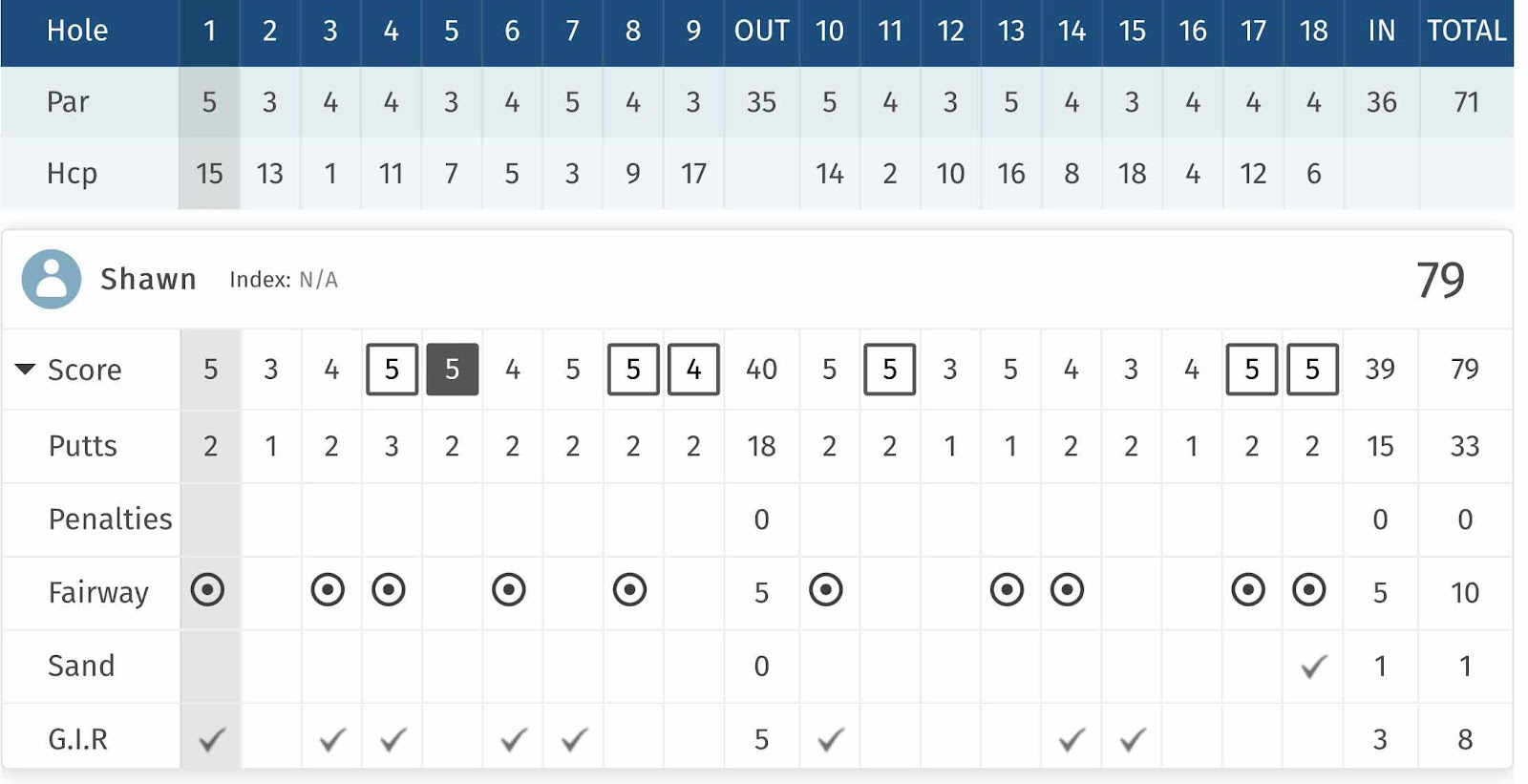Toggle fairway hit marker on hole 1

click(x=207, y=590)
